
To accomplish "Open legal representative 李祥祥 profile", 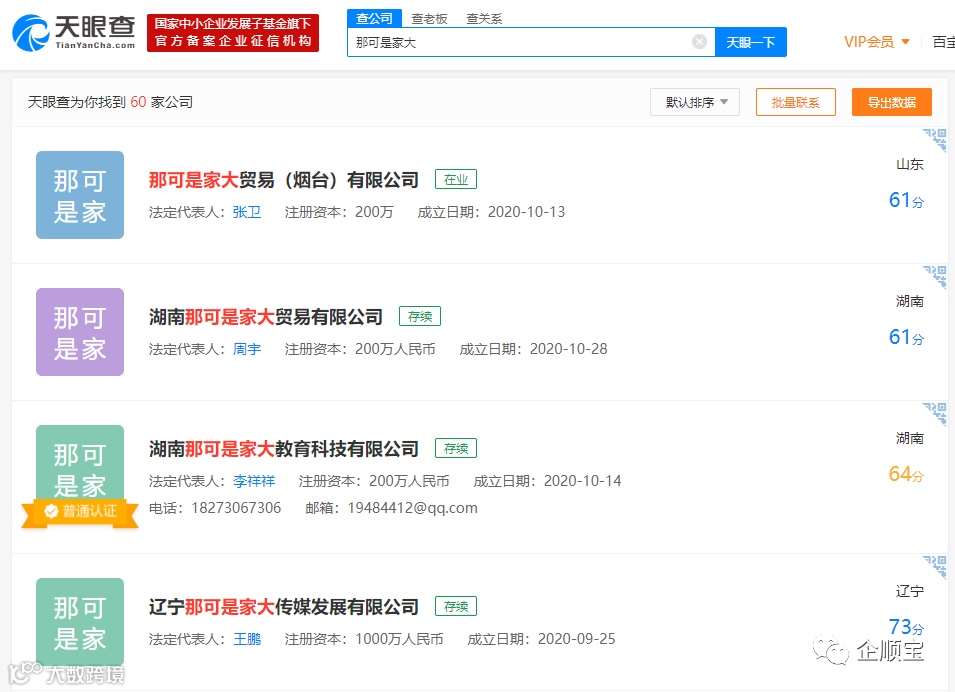I will (254, 481).
